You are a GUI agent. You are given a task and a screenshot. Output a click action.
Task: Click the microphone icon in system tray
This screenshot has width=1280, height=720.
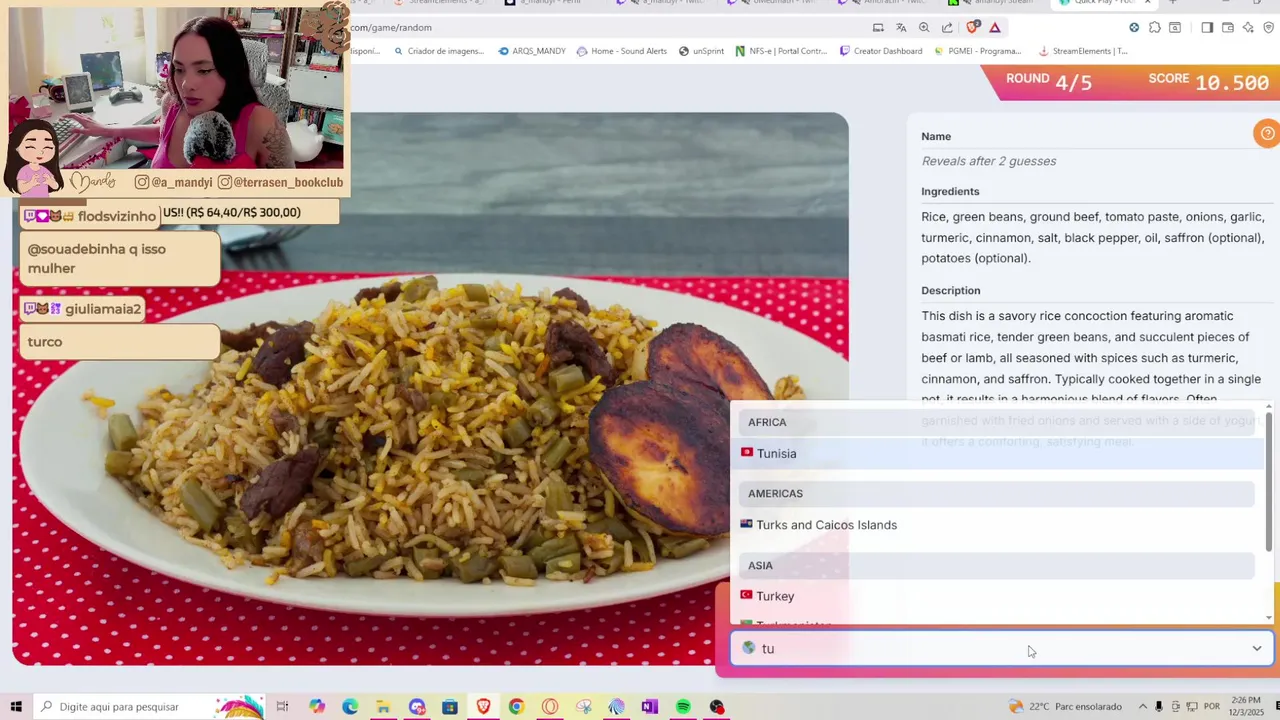pos(1159,707)
